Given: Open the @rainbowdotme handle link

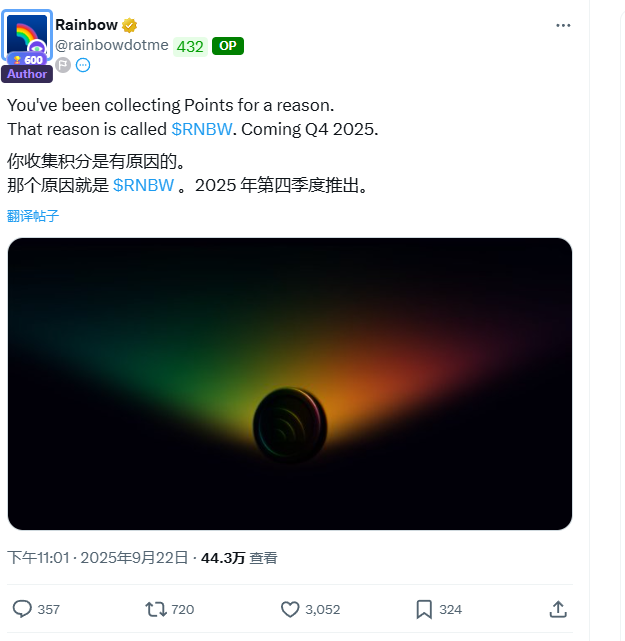Looking at the screenshot, I should (111, 45).
